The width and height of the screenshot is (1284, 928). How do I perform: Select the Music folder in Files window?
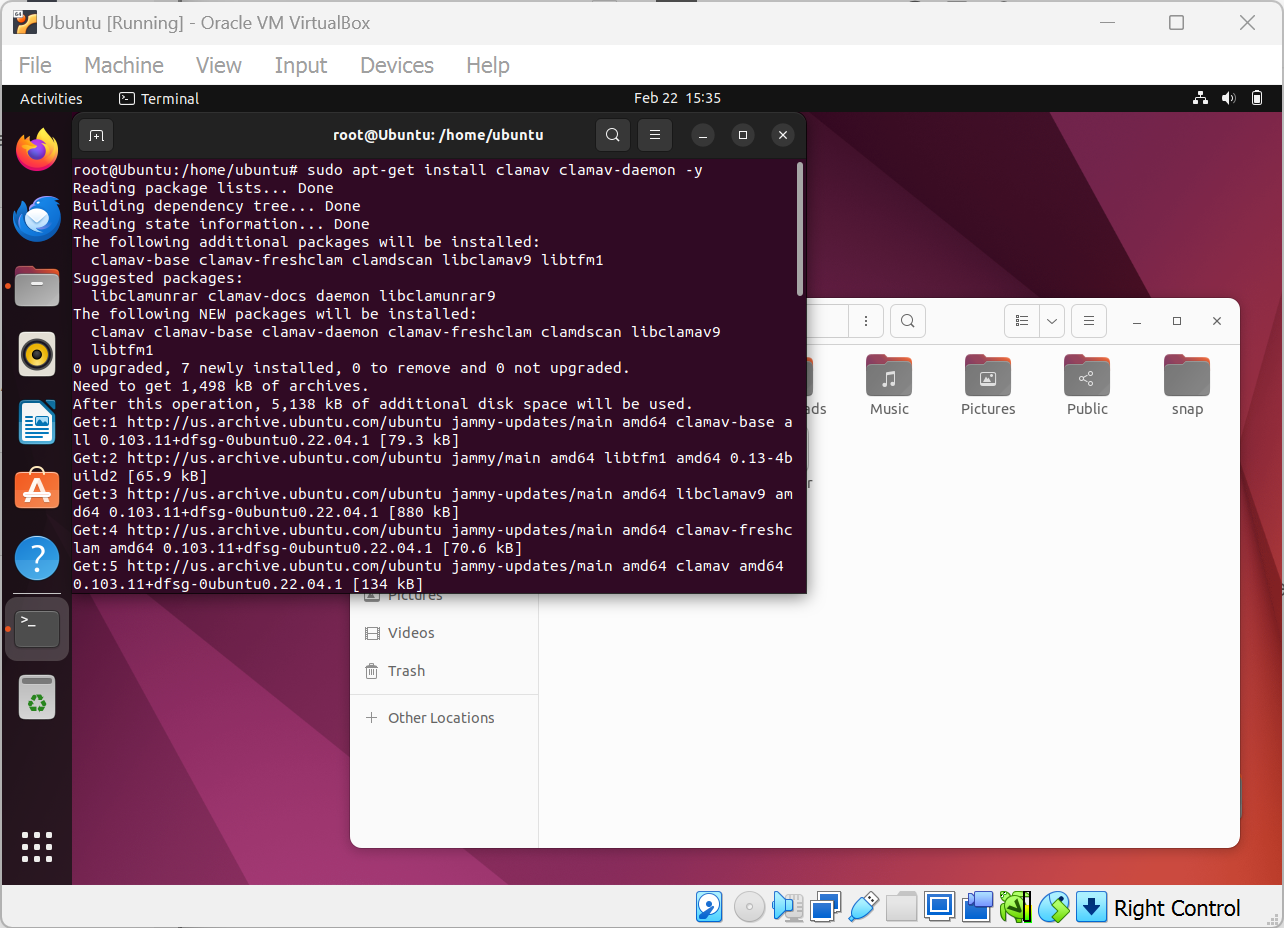coord(889,385)
